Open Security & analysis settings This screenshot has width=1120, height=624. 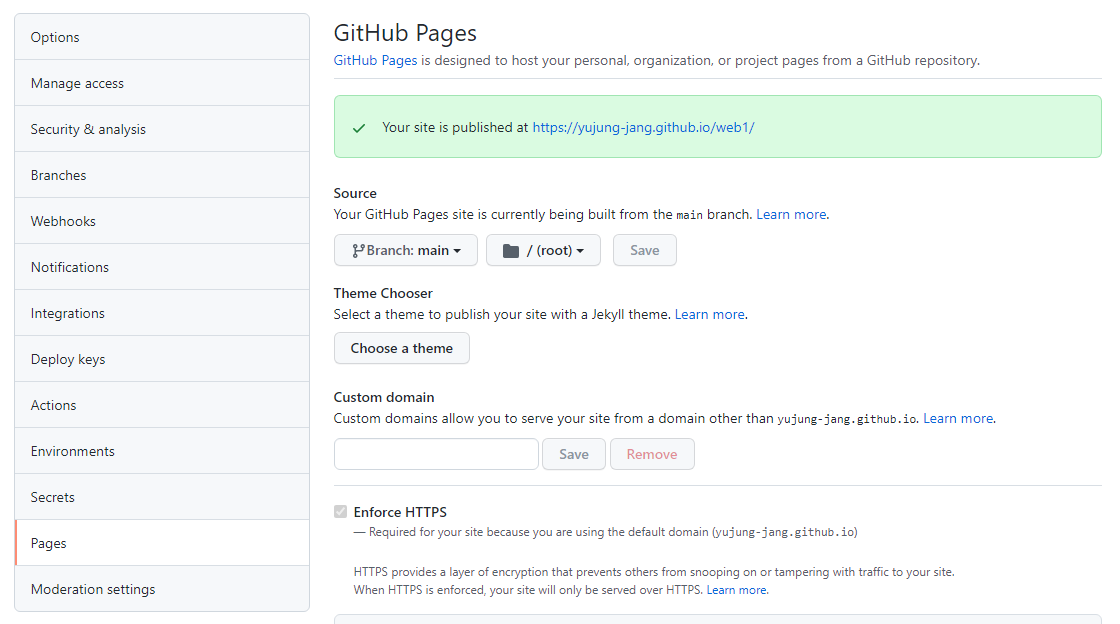tap(162, 129)
